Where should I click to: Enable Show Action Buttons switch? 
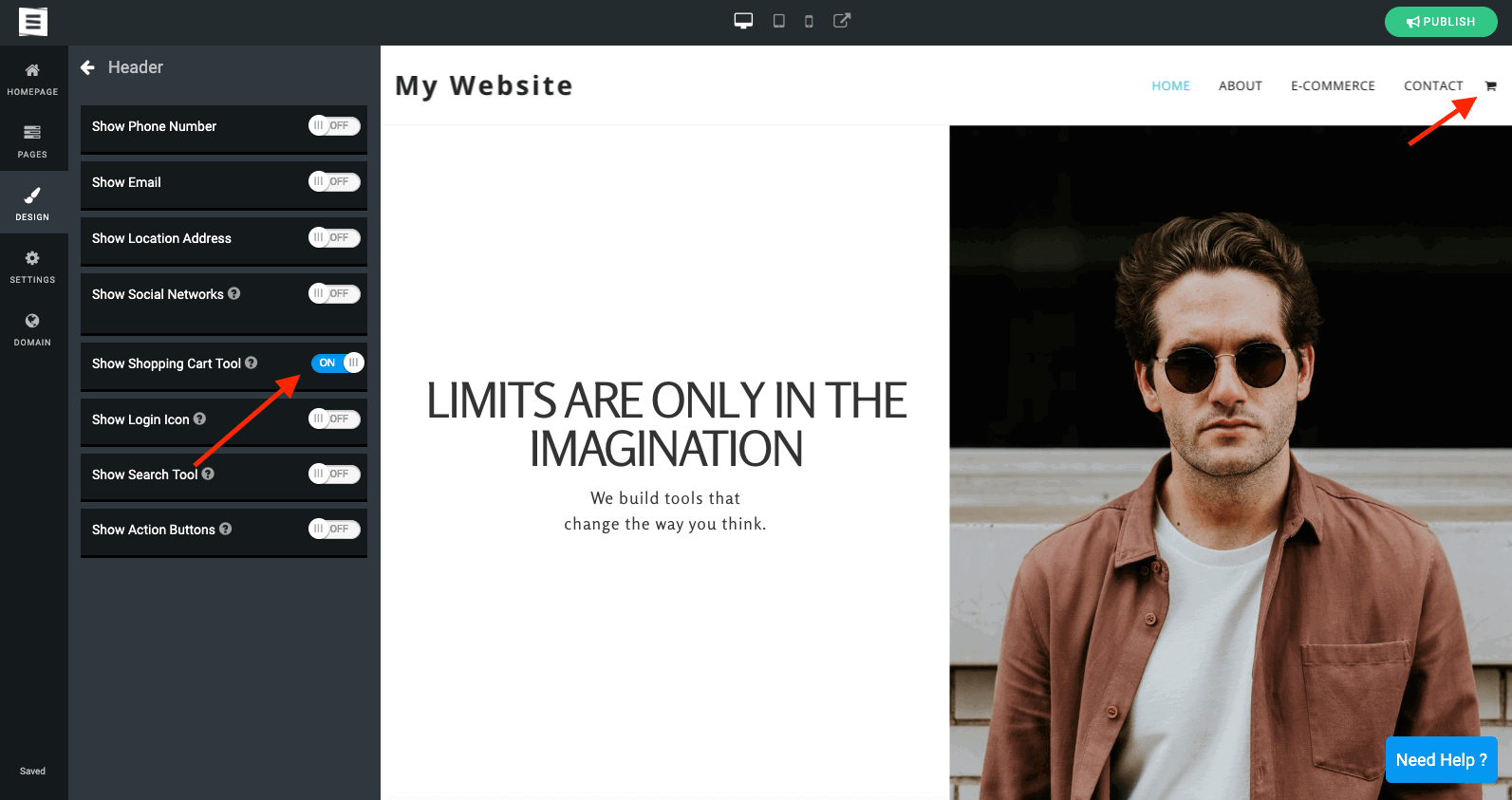[x=334, y=529]
